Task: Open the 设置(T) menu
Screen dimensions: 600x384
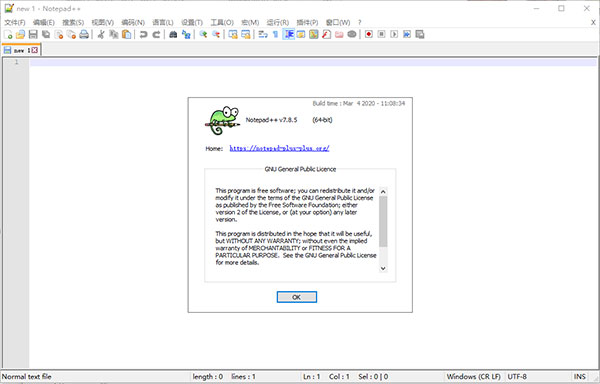Action: (x=192, y=23)
